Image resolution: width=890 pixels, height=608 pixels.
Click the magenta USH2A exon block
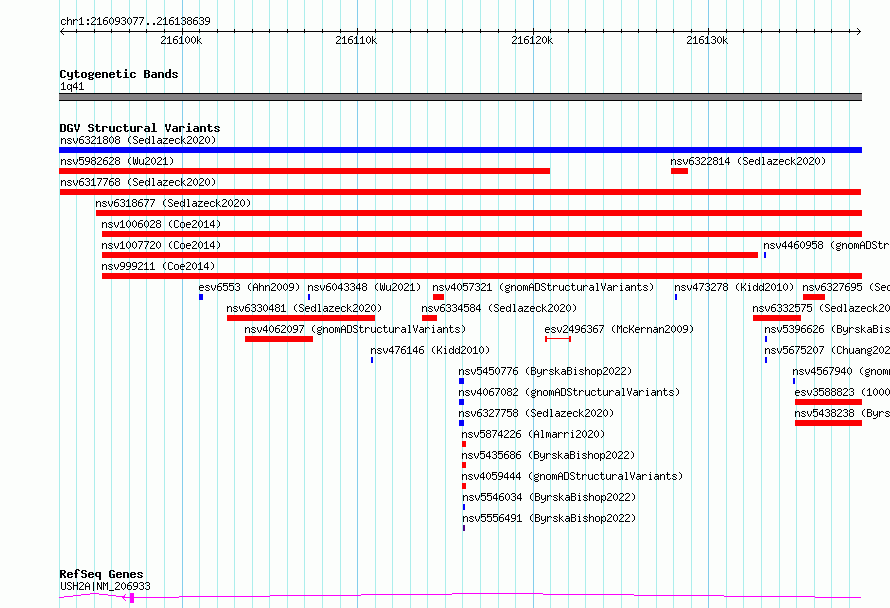pyautogui.click(x=132, y=598)
